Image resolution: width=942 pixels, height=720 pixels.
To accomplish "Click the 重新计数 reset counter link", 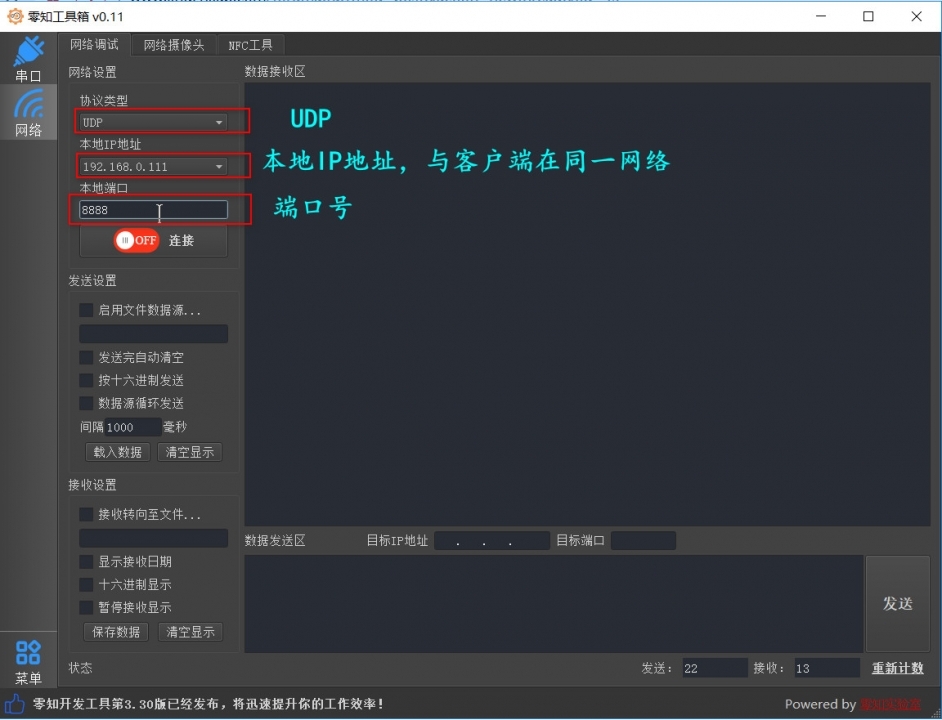I will (897, 668).
